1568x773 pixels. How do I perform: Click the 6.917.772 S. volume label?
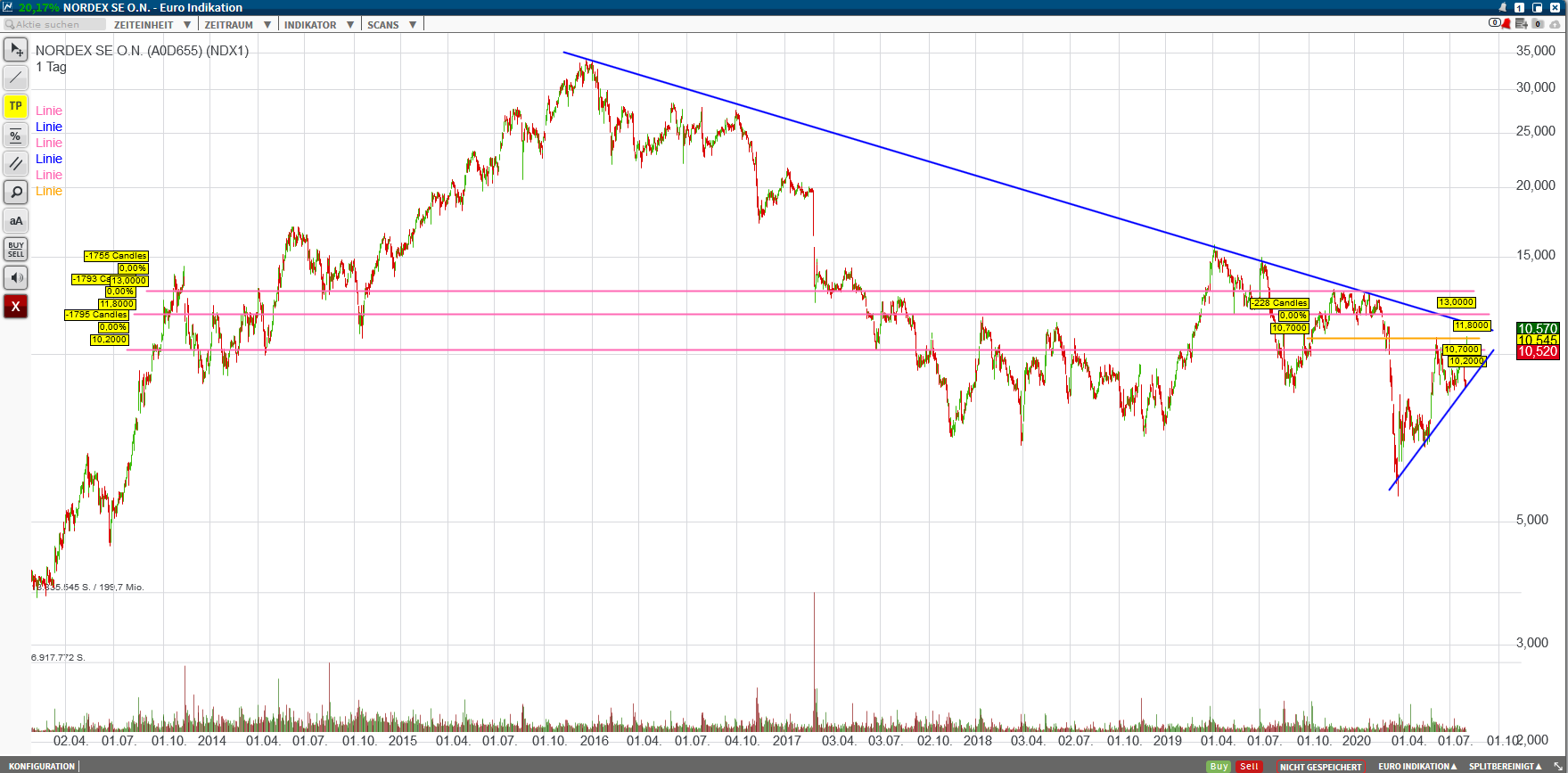click(58, 658)
